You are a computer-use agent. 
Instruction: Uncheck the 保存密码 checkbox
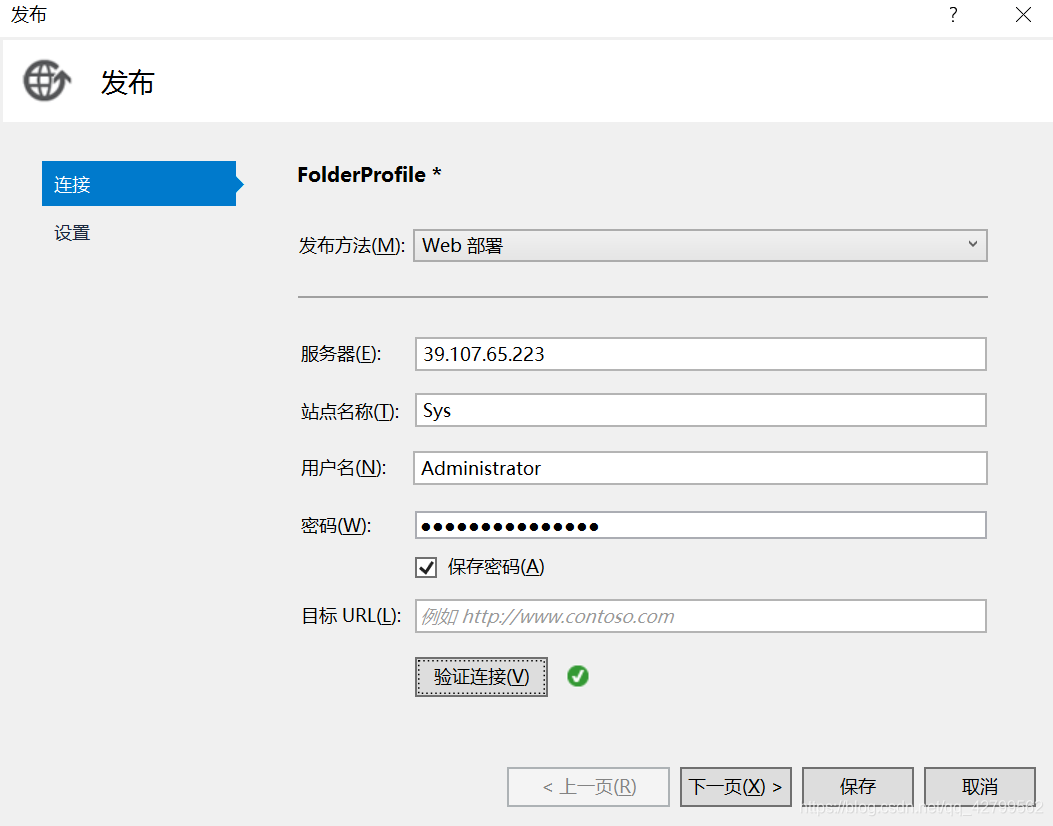coord(426,567)
